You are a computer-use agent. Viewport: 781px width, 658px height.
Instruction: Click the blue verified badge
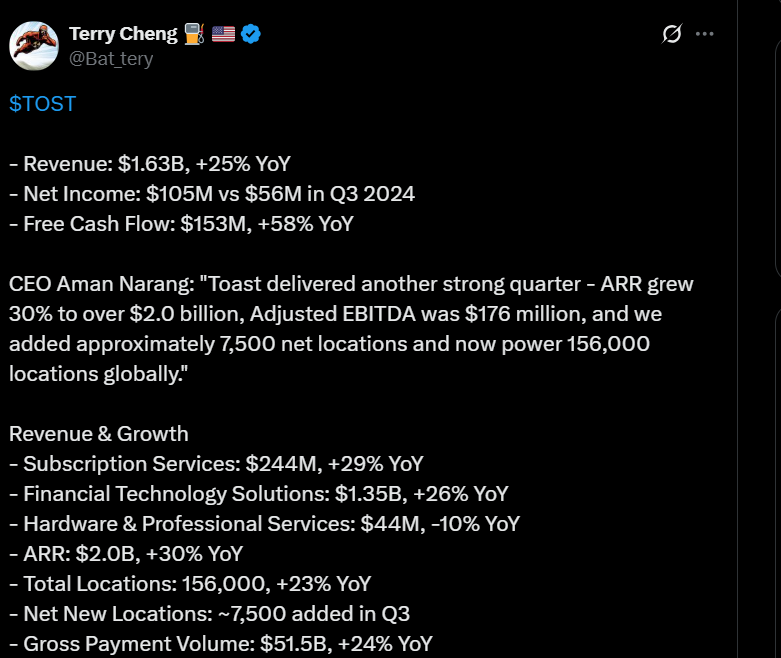click(251, 34)
